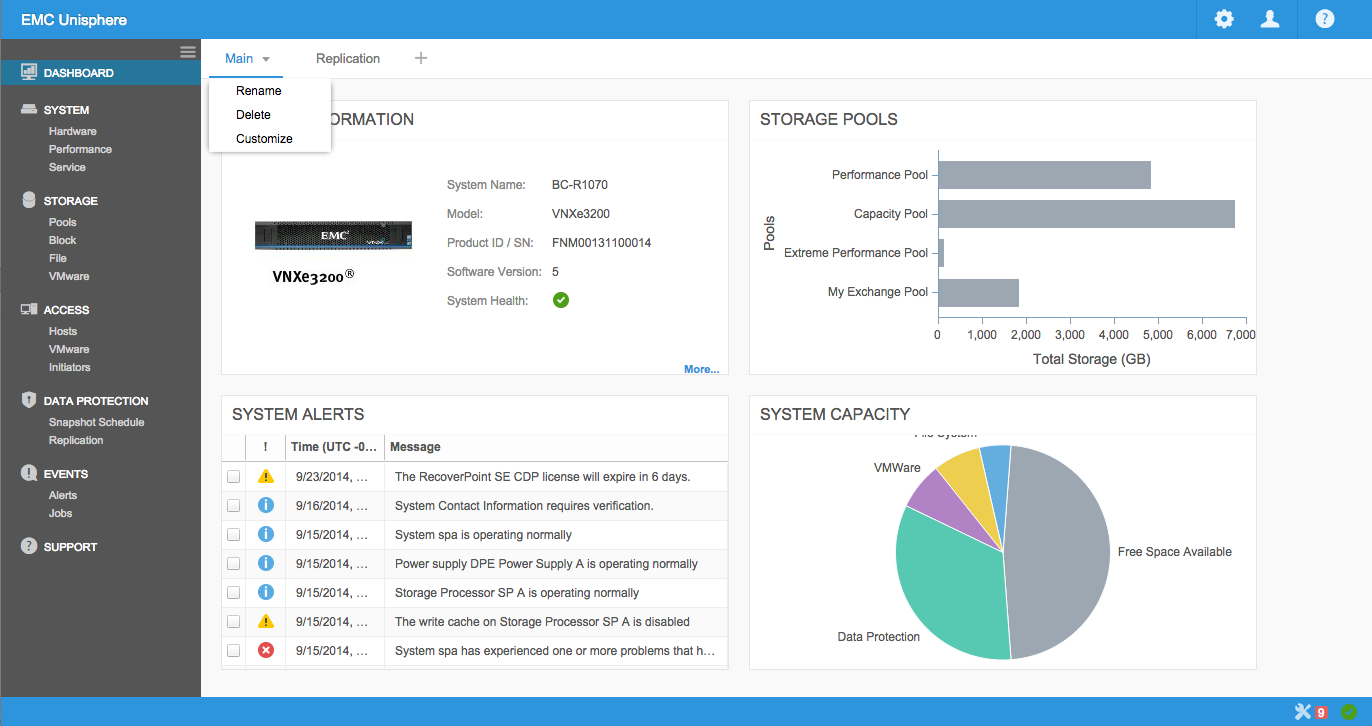Click the Support question icon
The image size is (1372, 726).
pos(29,546)
